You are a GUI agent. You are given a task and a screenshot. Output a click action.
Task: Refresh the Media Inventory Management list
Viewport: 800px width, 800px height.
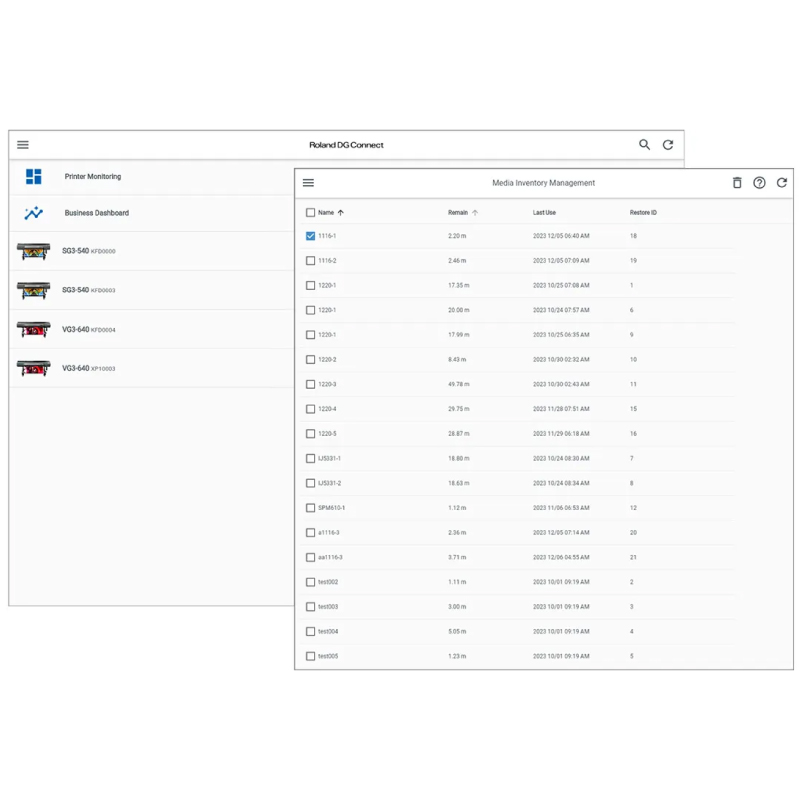point(782,183)
